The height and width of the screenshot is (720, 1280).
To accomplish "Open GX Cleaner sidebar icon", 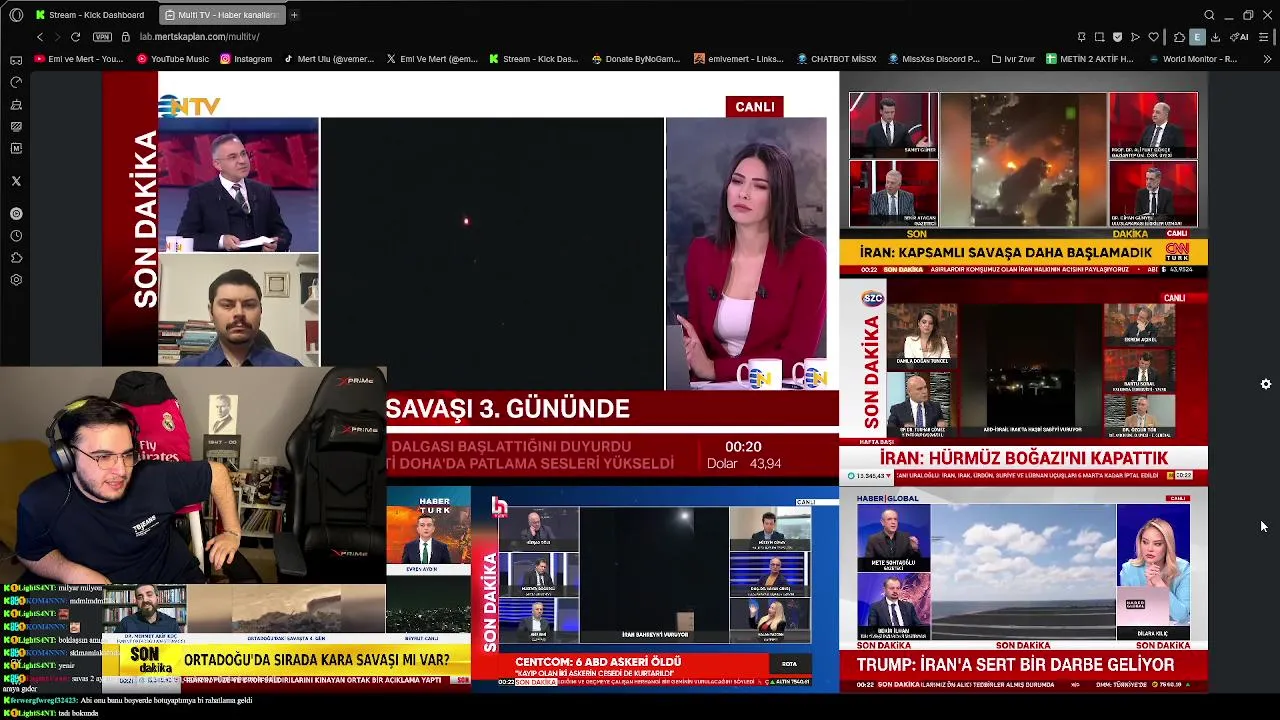I will pos(16,104).
